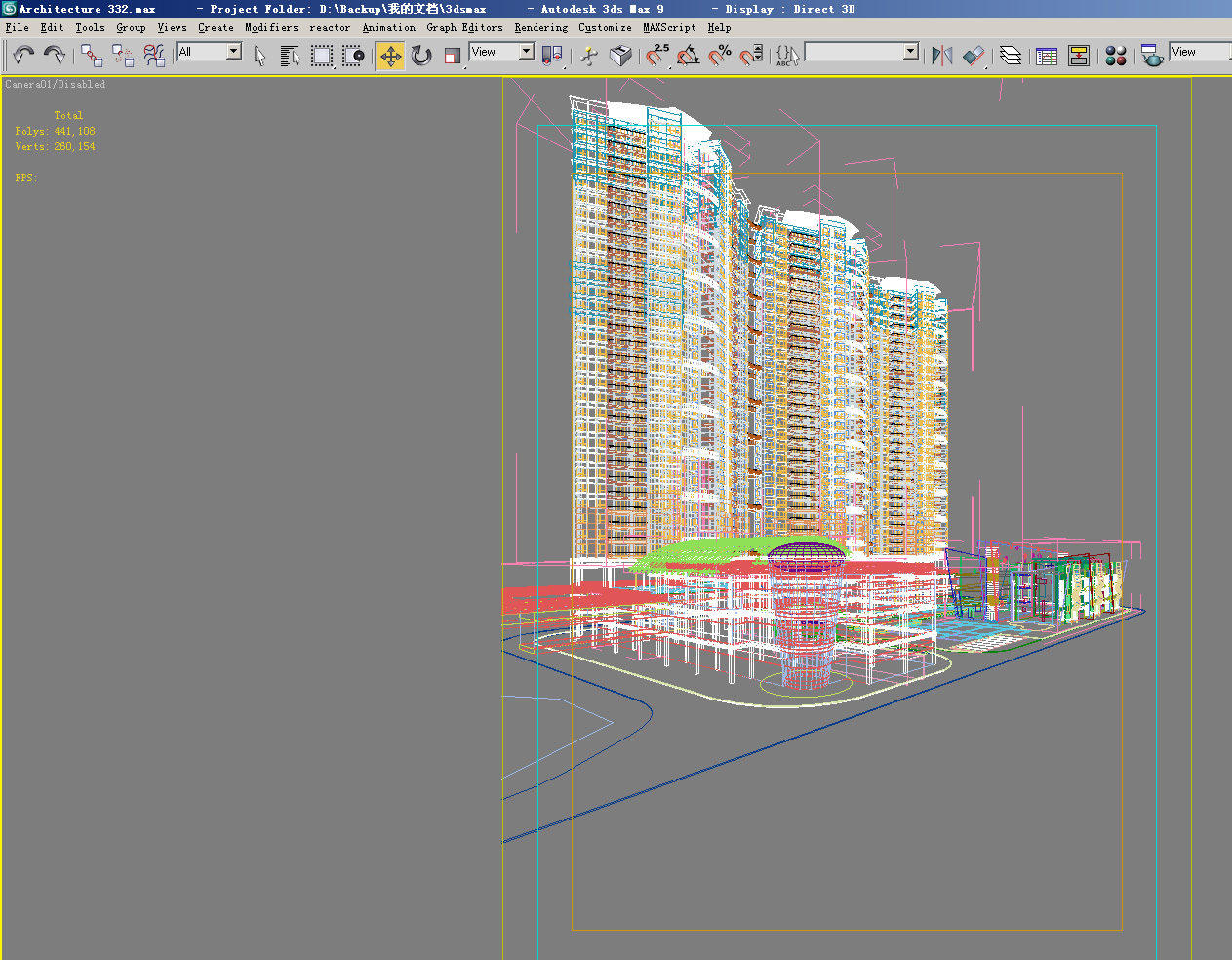The image size is (1232, 960).
Task: Open the Select by Name list icon
Action: [290, 56]
